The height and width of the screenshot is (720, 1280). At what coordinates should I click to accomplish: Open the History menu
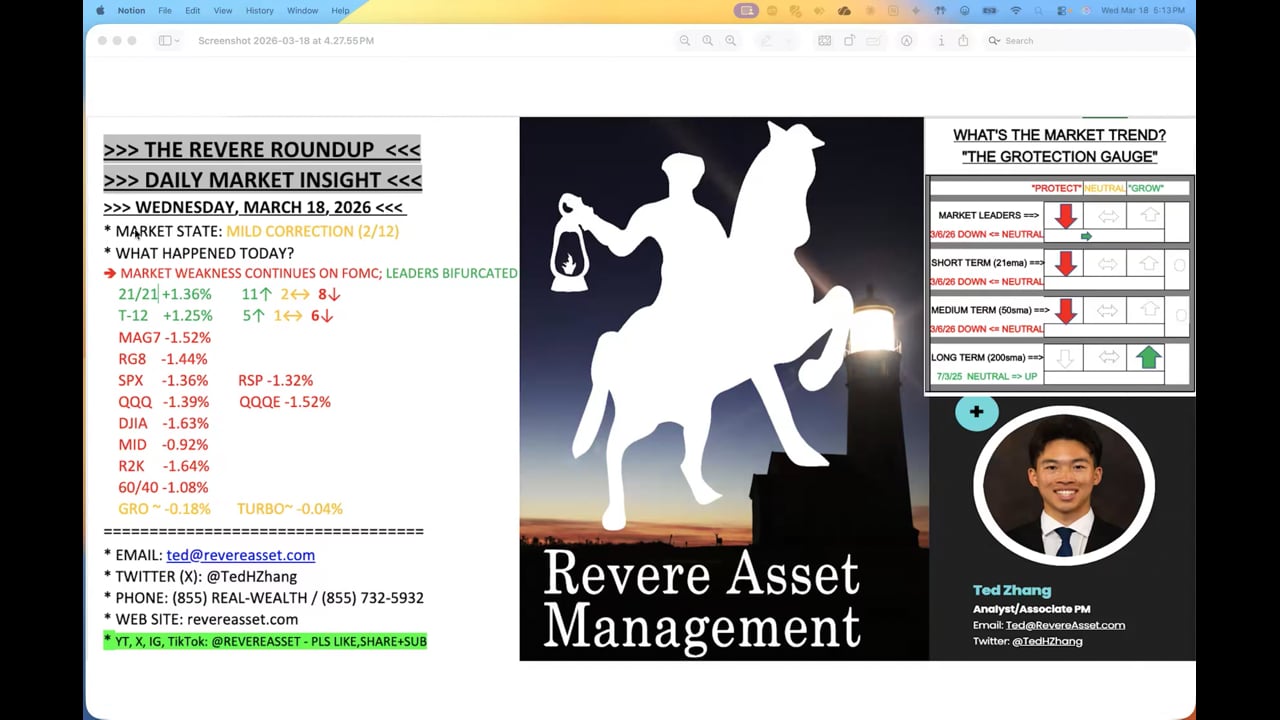[x=260, y=10]
